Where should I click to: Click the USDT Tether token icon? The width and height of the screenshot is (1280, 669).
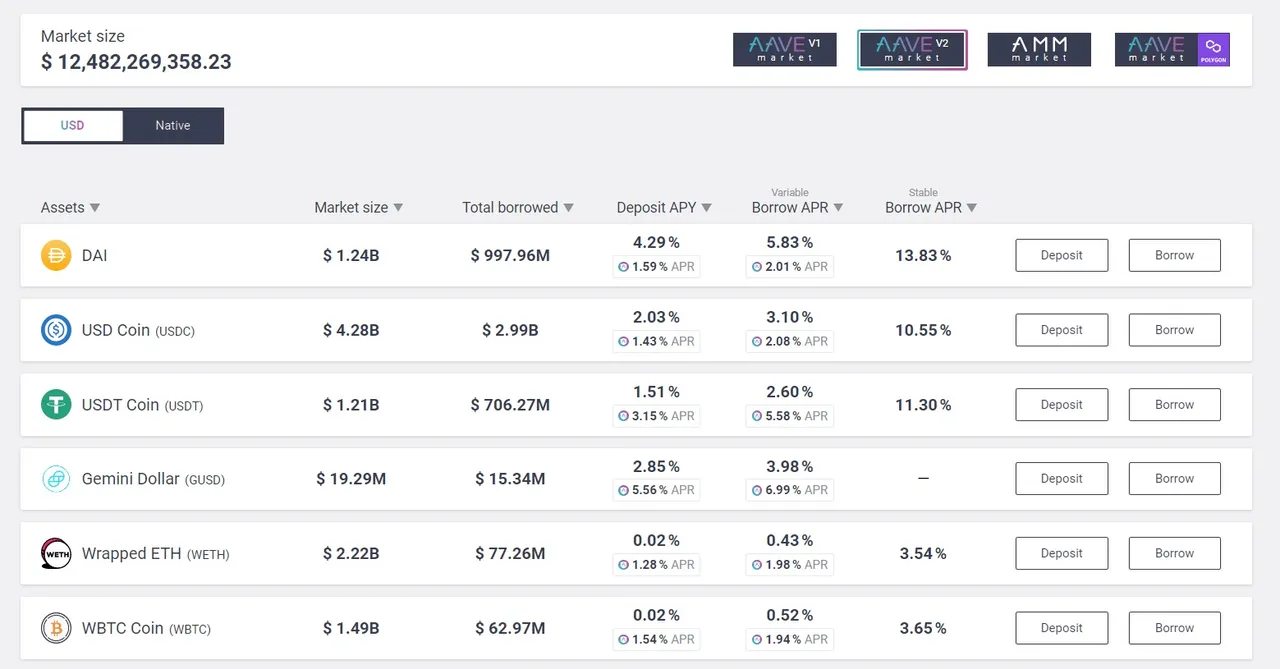[56, 405]
